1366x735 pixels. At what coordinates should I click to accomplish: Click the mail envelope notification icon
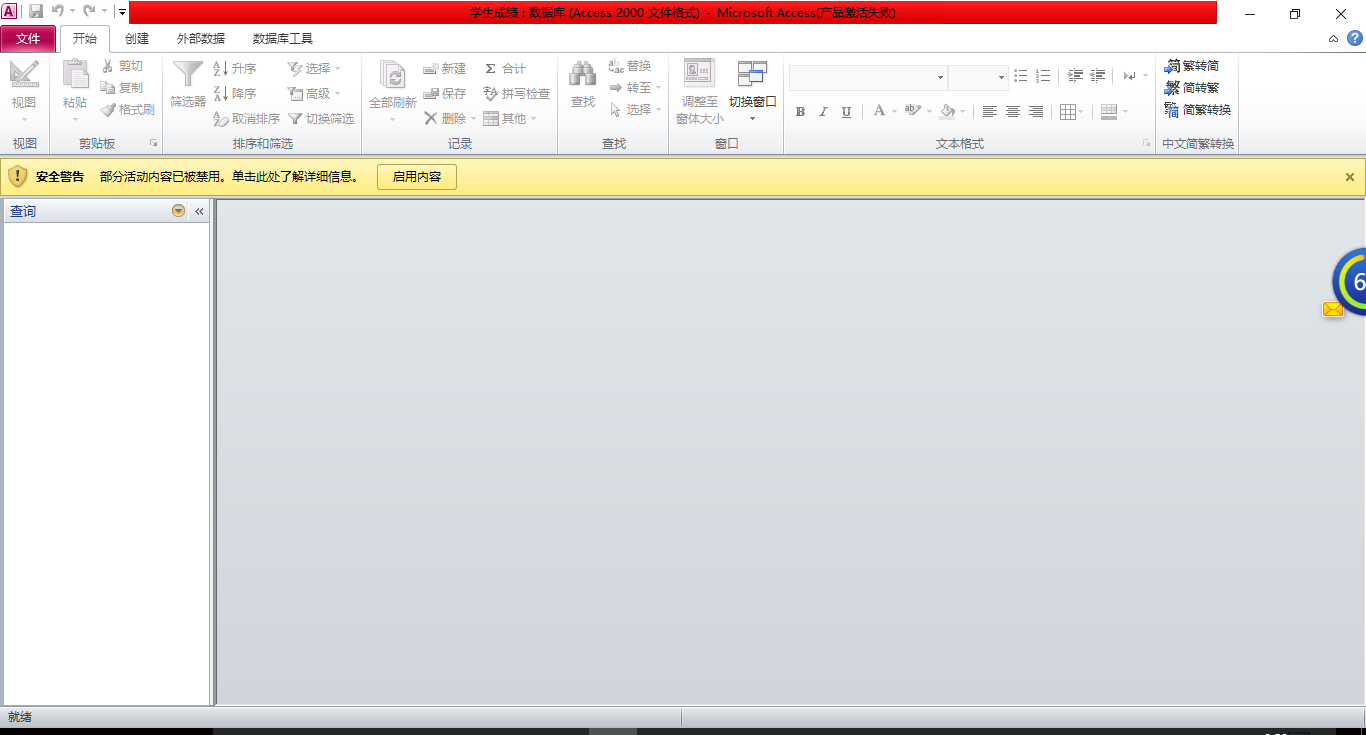click(1333, 309)
